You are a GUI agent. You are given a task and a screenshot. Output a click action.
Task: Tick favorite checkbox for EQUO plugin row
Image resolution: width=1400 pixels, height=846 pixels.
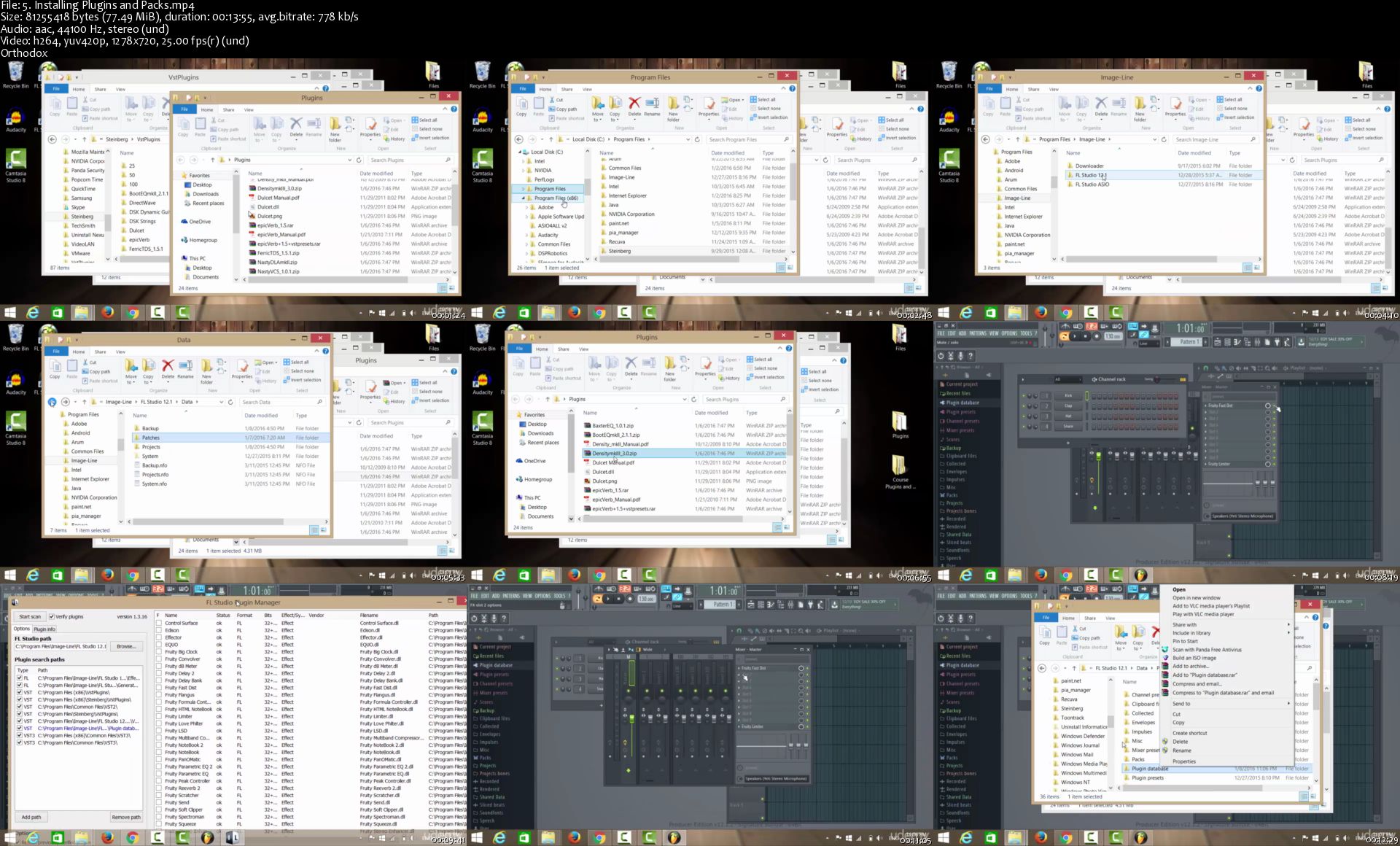[159, 645]
